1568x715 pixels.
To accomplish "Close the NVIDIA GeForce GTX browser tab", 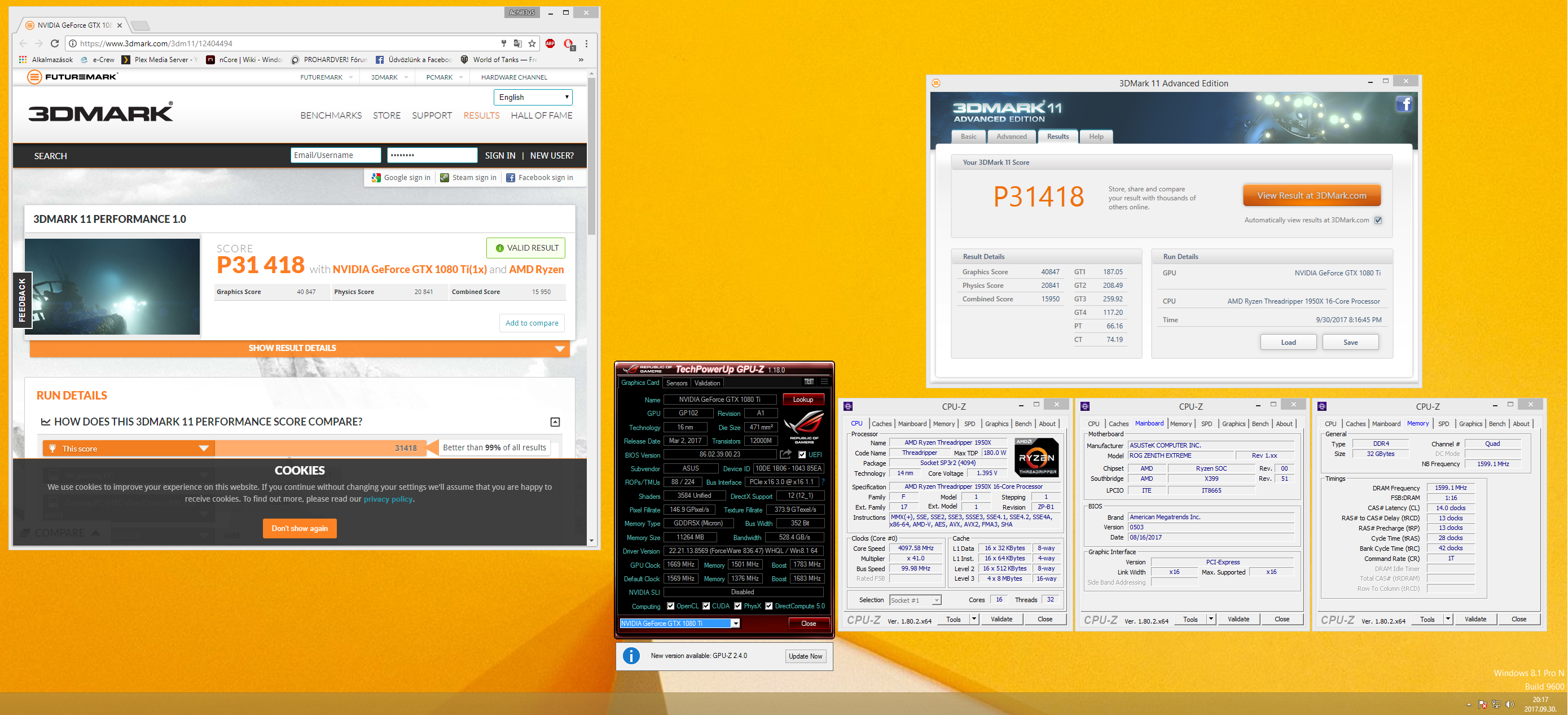I will [x=119, y=25].
